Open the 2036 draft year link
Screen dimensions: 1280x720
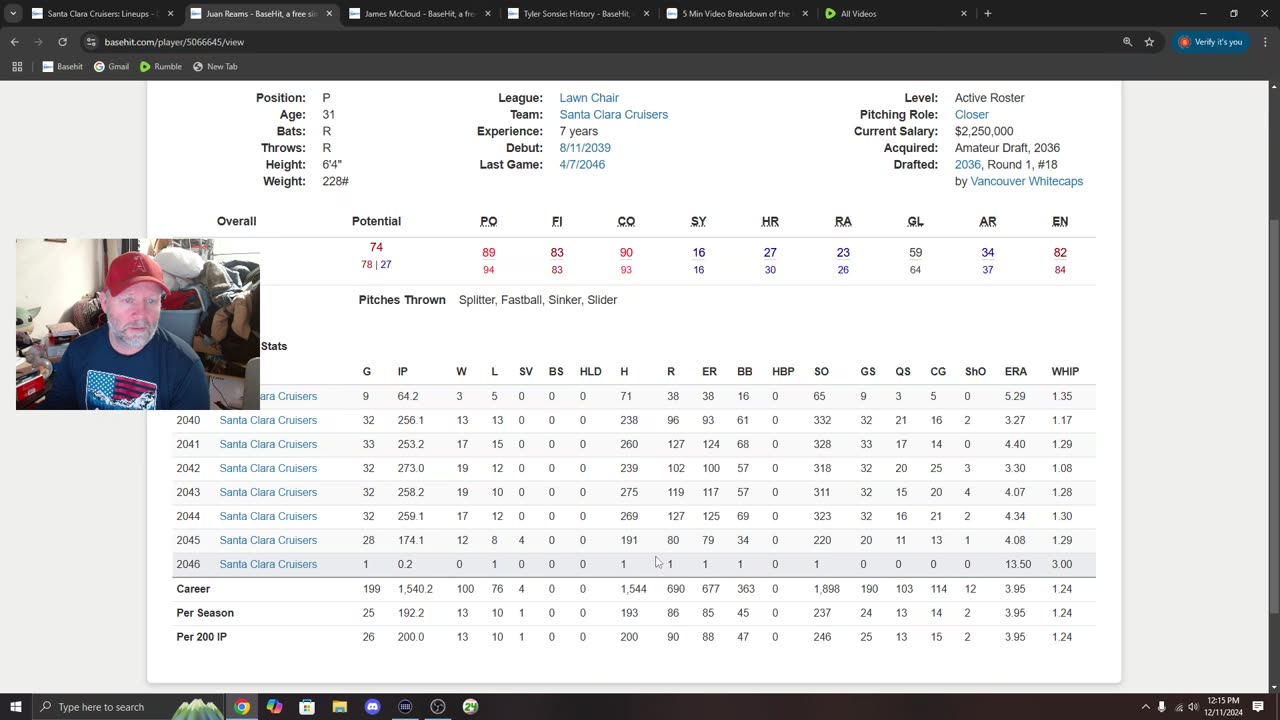tap(967, 165)
